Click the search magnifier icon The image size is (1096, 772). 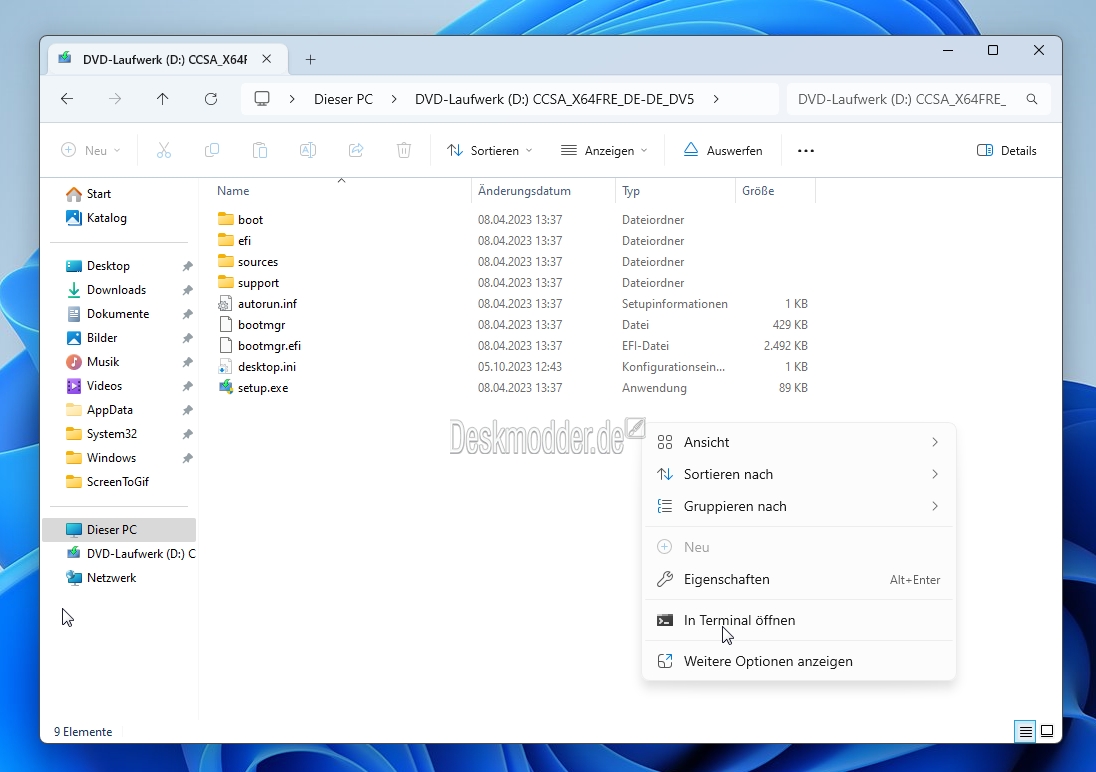point(1032,99)
